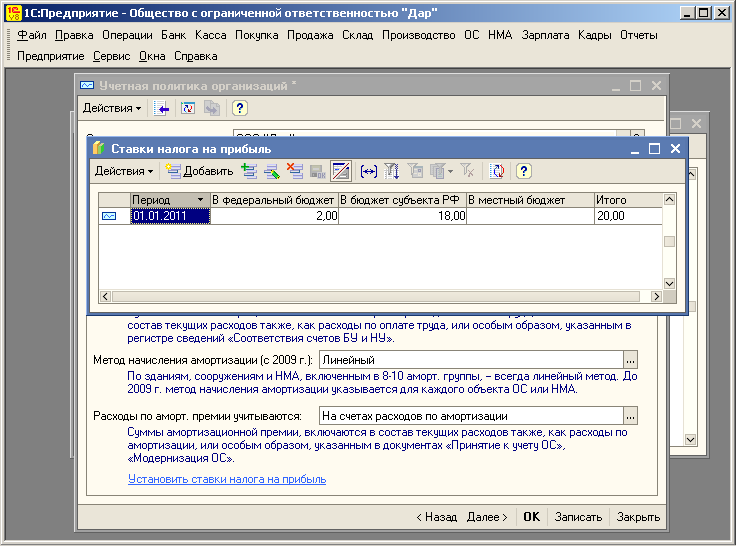Select the 18,00 regional budget cell
The image size is (736, 546).
tap(402, 216)
